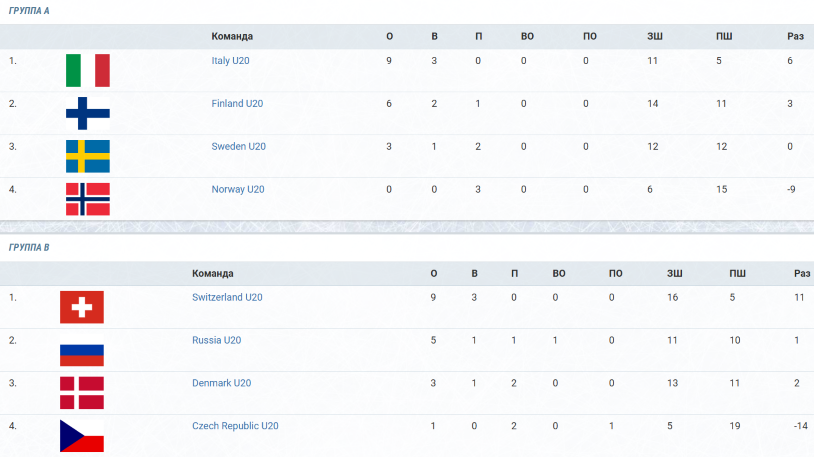
Task: Click the Norway flag icon
Action: pyautogui.click(x=88, y=199)
